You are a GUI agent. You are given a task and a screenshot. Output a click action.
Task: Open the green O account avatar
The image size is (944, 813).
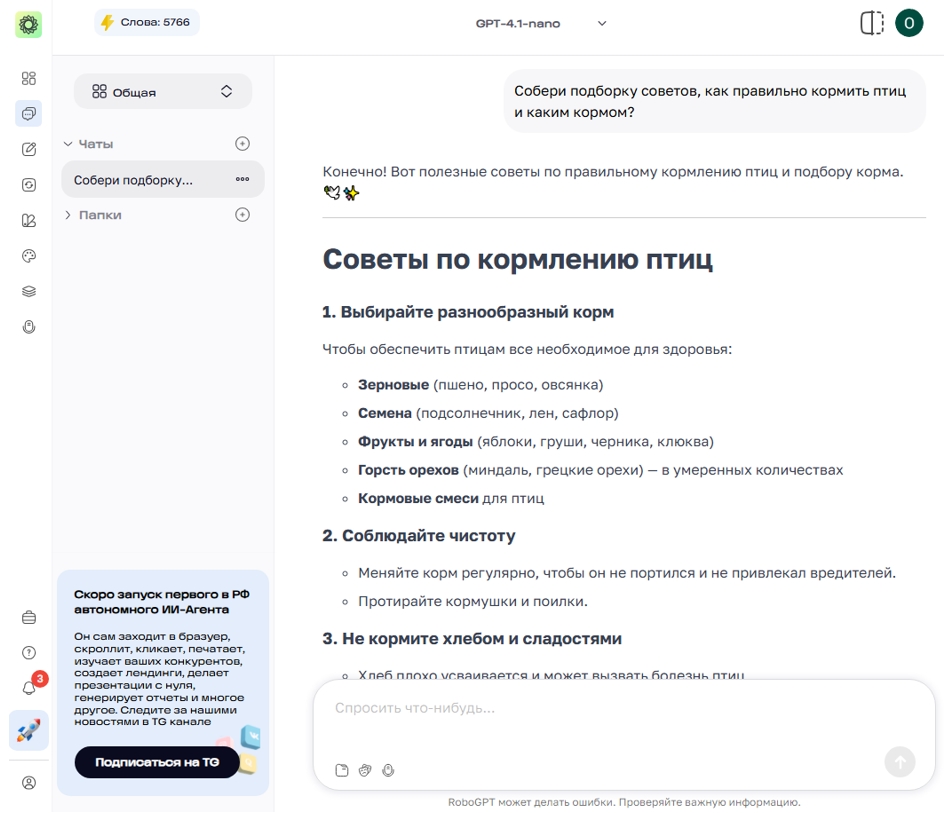pos(908,23)
